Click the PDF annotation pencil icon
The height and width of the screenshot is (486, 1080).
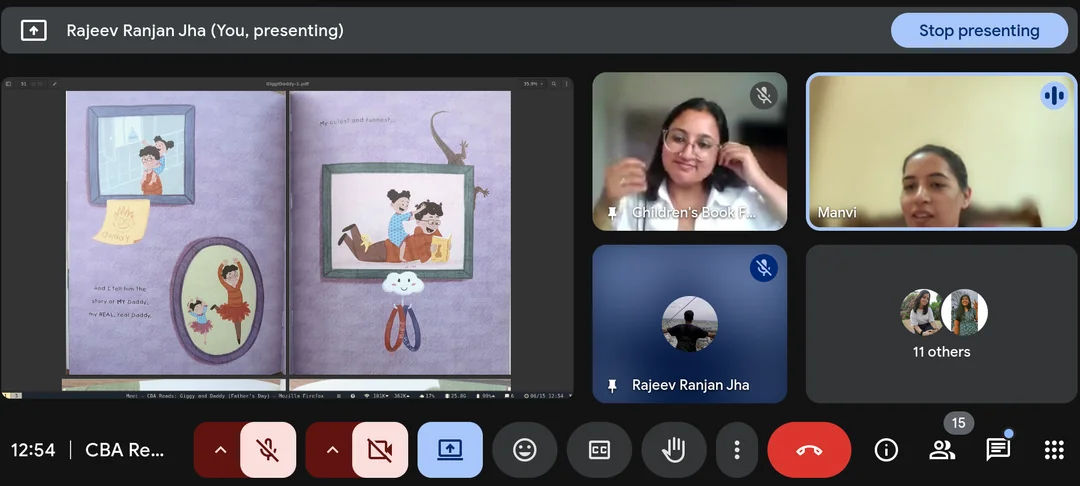tap(54, 84)
